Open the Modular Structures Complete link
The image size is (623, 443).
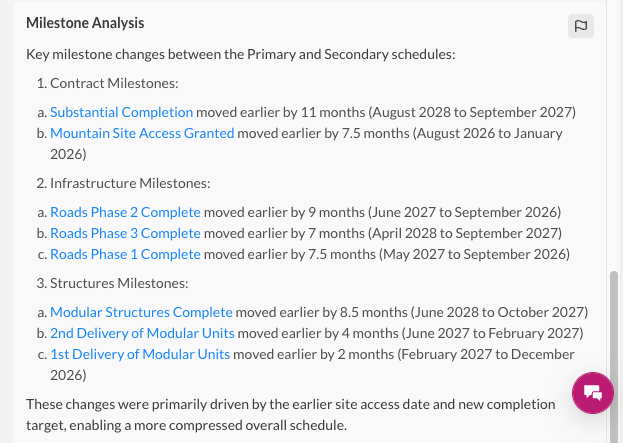141,312
